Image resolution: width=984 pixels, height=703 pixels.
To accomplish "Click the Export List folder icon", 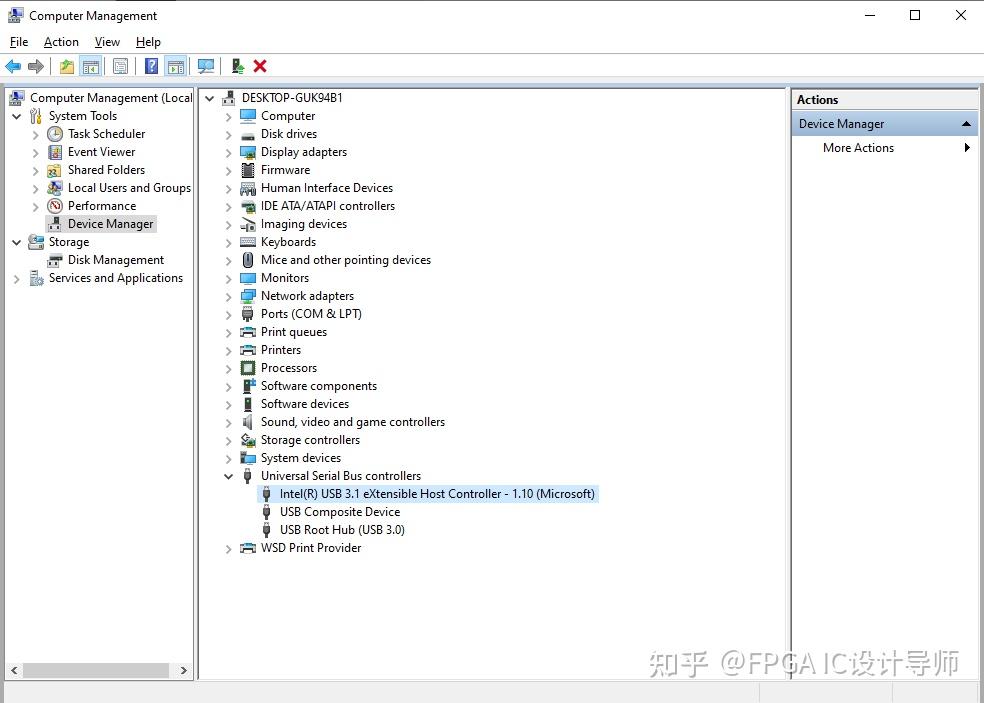I will coord(65,66).
